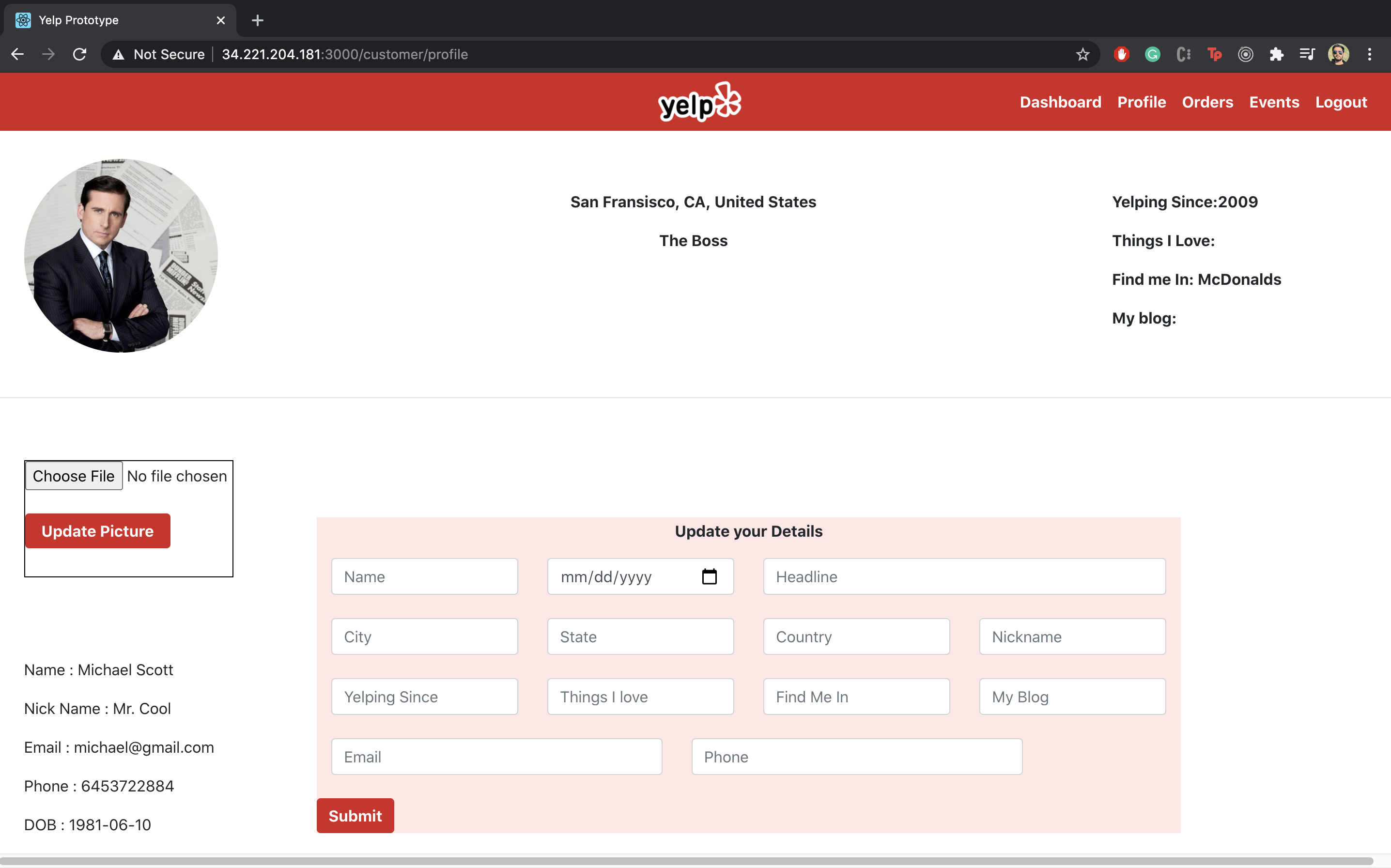Bookmark this page with the star icon
The width and height of the screenshot is (1391, 868).
[1082, 55]
